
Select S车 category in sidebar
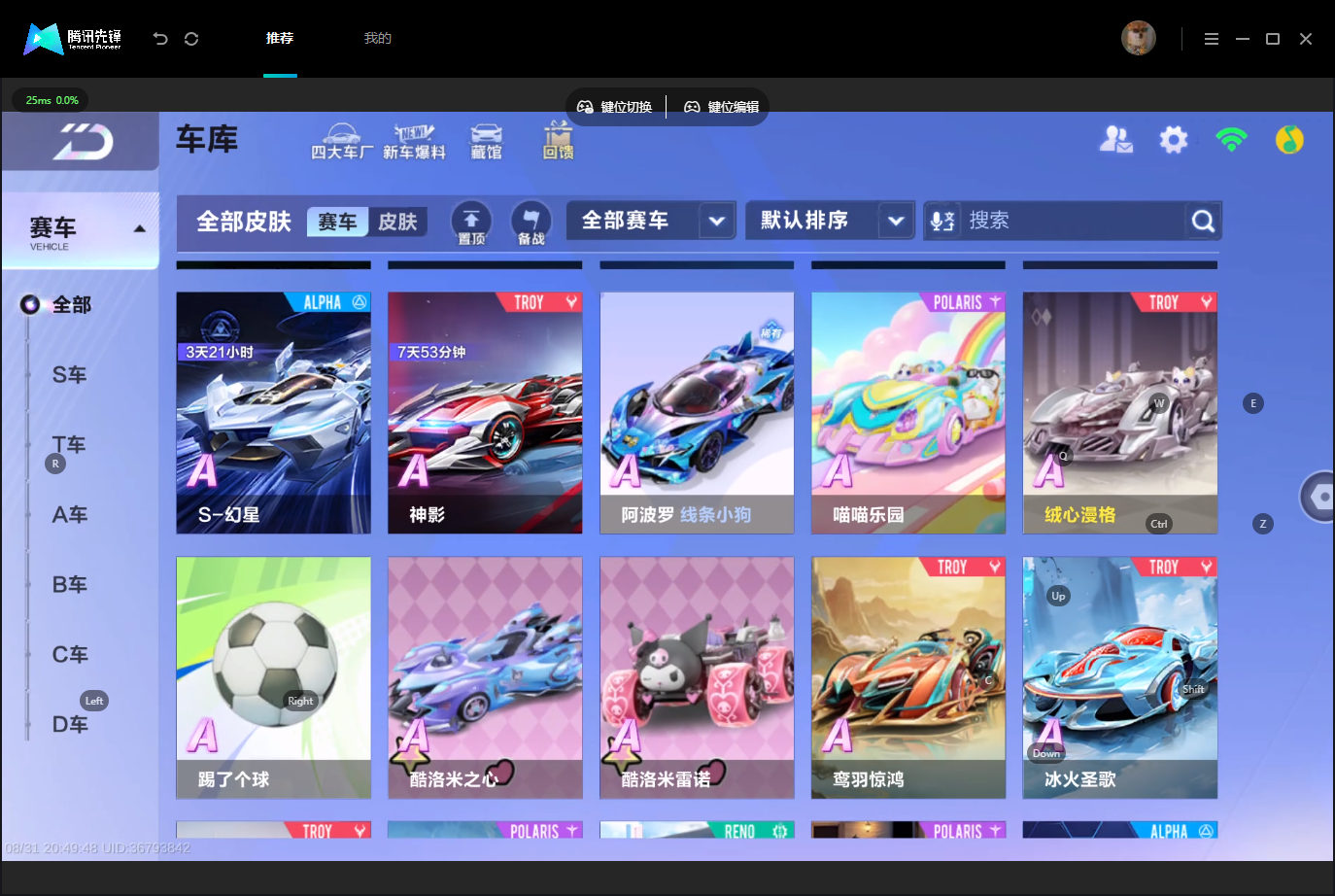click(x=69, y=375)
